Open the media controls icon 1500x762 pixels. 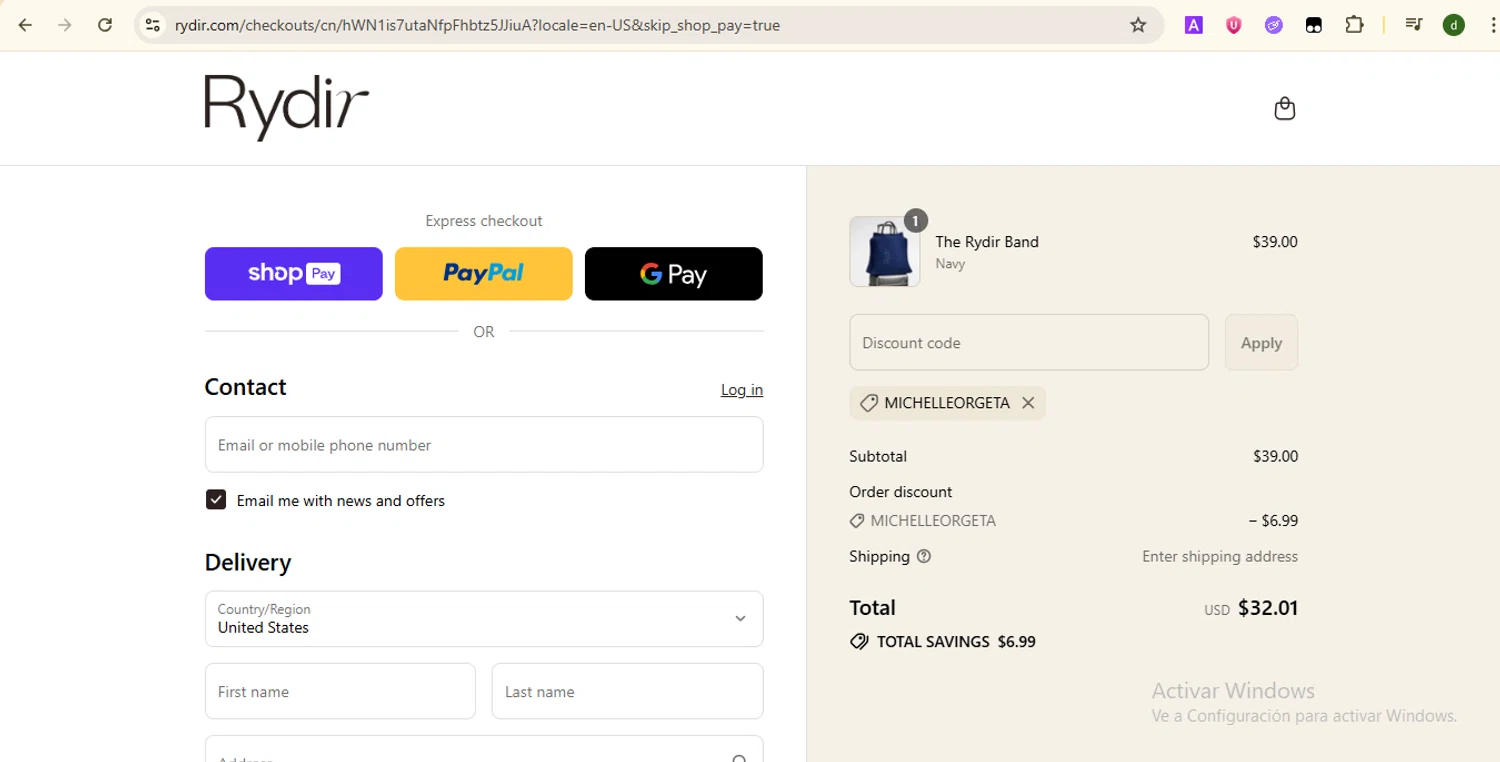(x=1414, y=25)
